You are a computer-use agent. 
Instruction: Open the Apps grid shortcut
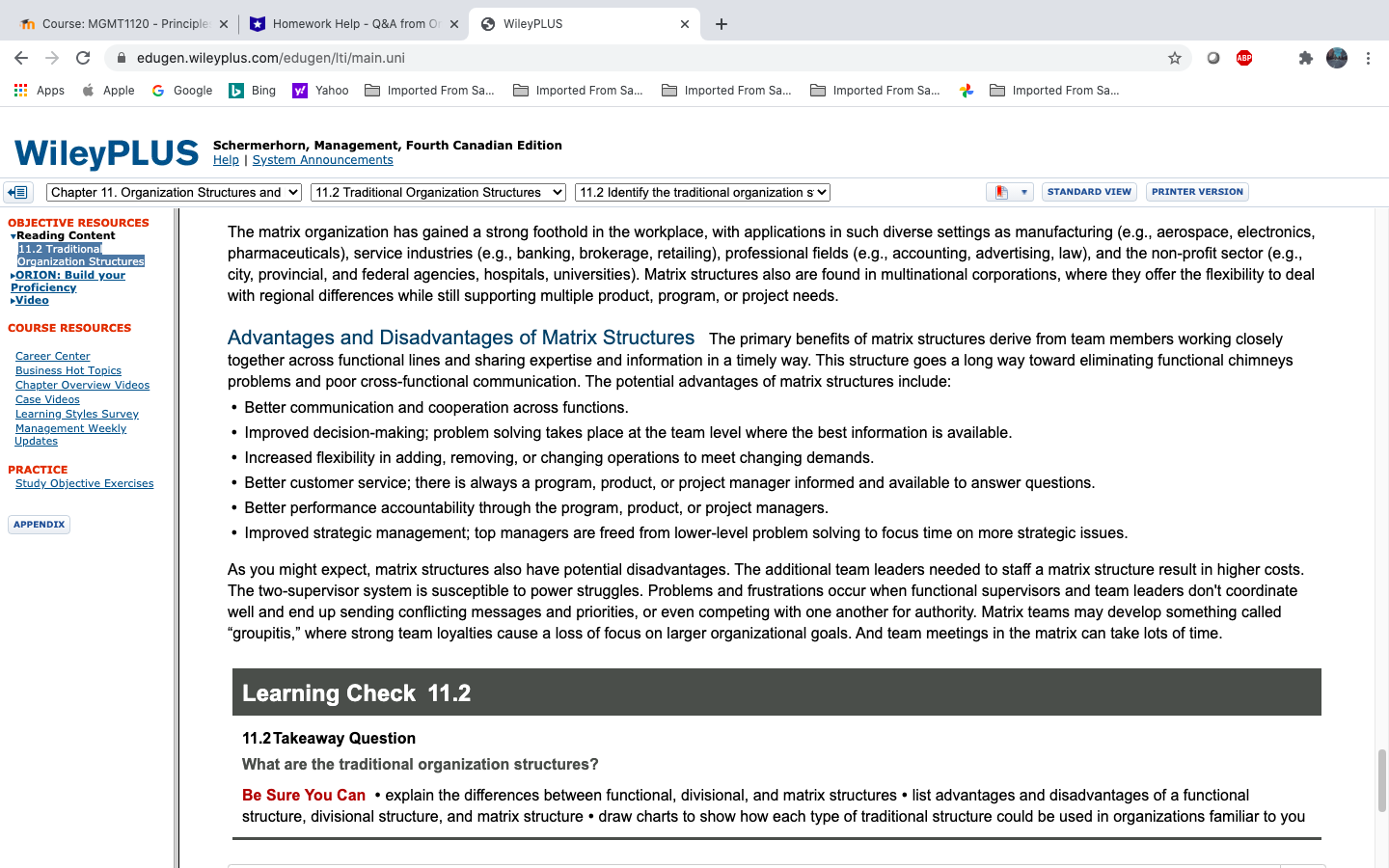pyautogui.click(x=40, y=91)
